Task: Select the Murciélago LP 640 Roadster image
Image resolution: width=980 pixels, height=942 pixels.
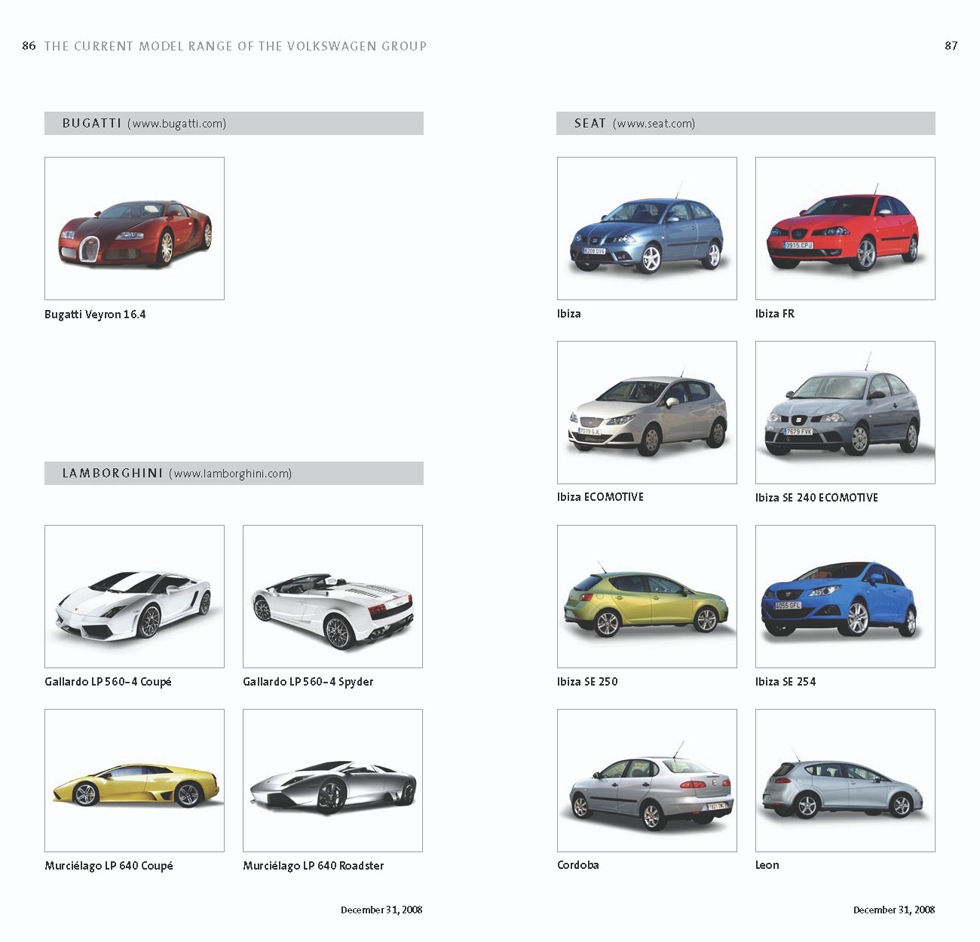Action: [332, 781]
